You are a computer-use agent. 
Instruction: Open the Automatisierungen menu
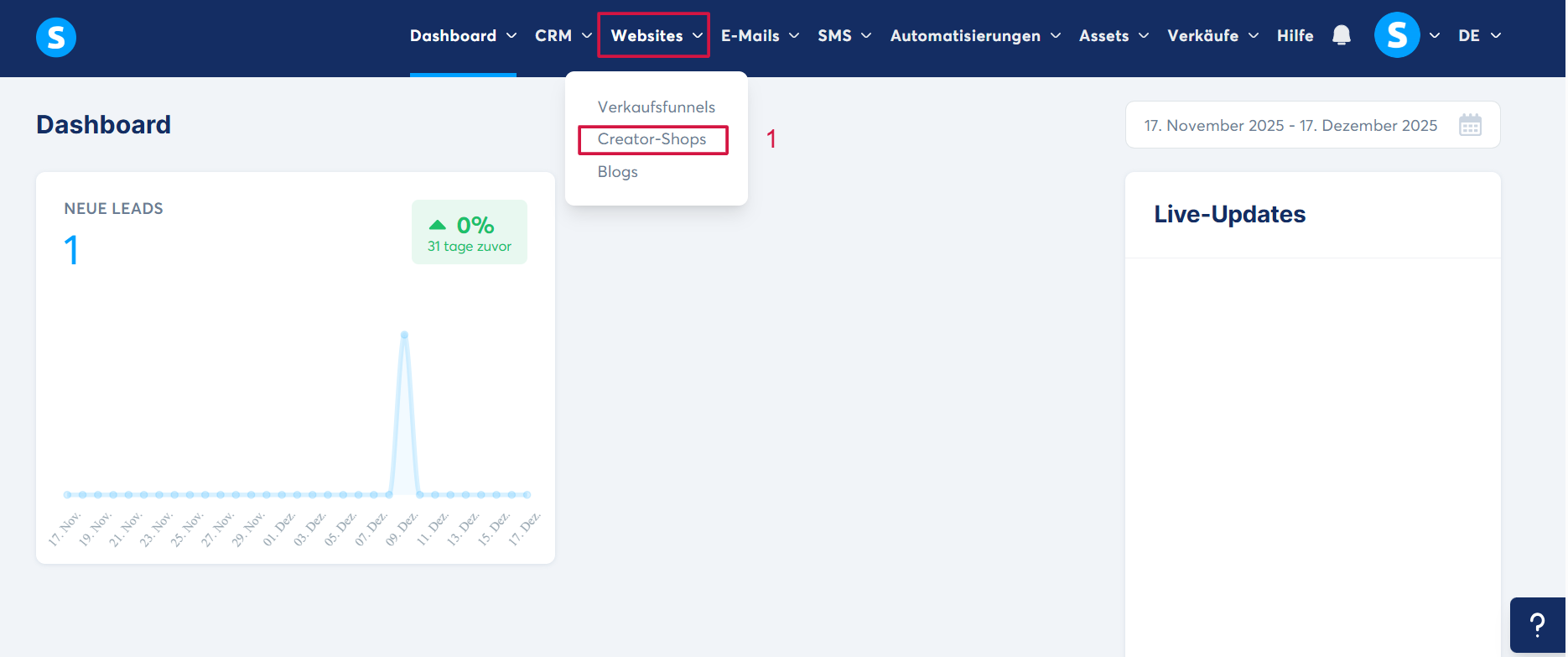coord(975,35)
